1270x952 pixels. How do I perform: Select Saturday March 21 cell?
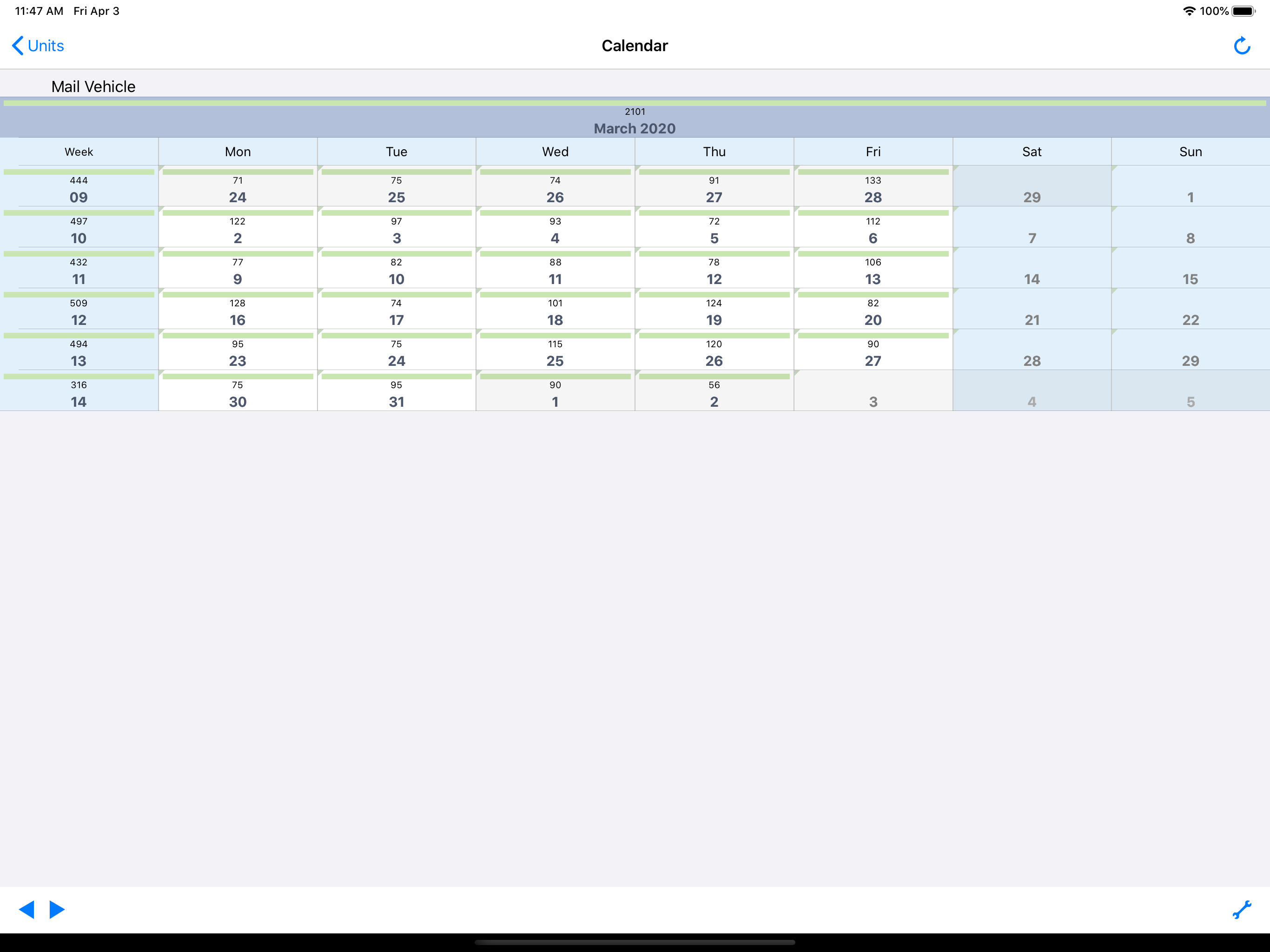[x=1032, y=309]
